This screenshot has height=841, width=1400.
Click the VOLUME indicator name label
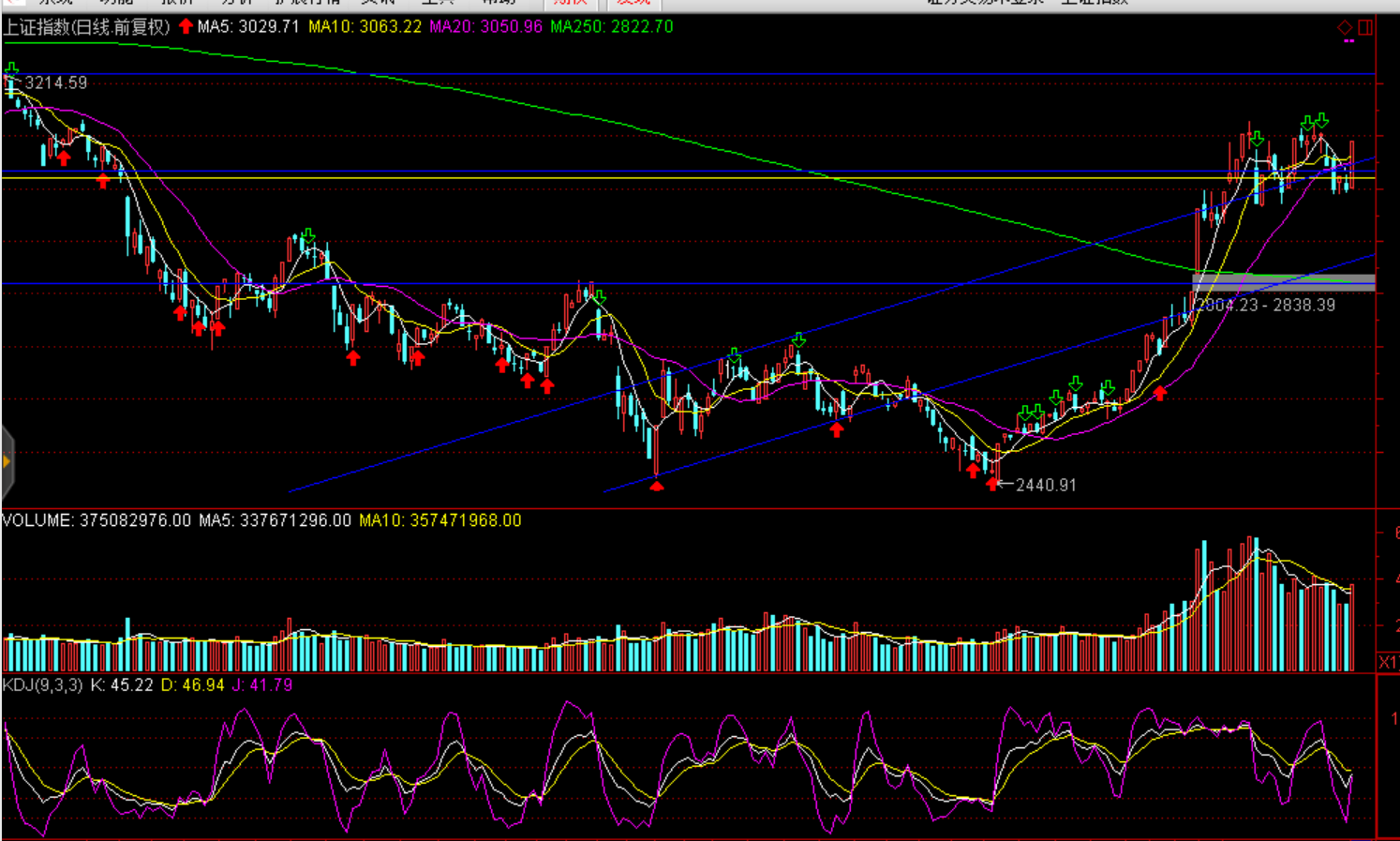37,520
